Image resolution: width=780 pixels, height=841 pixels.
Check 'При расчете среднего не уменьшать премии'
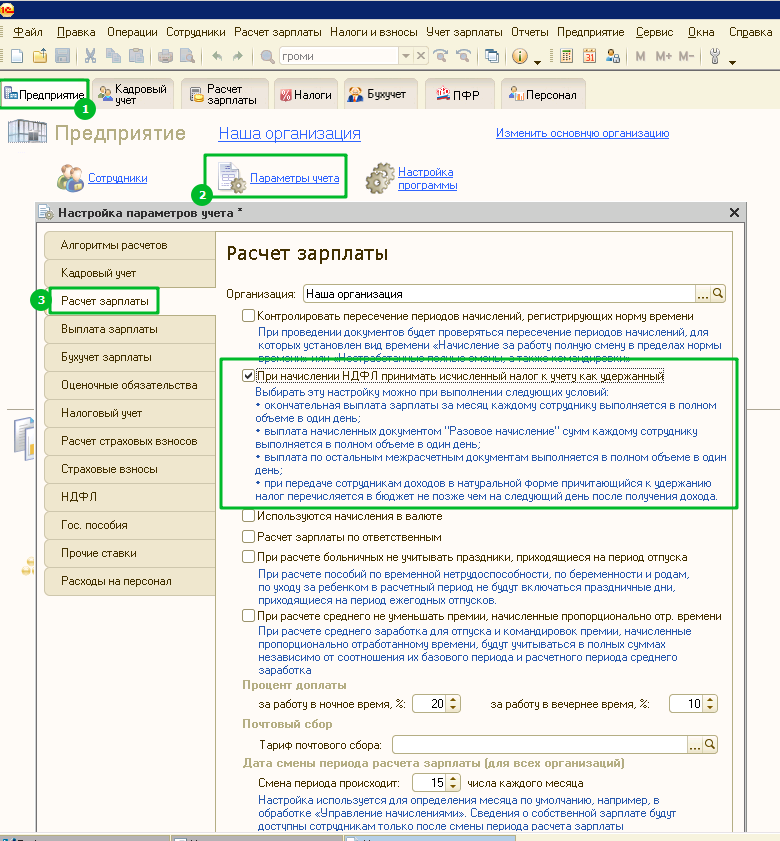pyautogui.click(x=248, y=615)
